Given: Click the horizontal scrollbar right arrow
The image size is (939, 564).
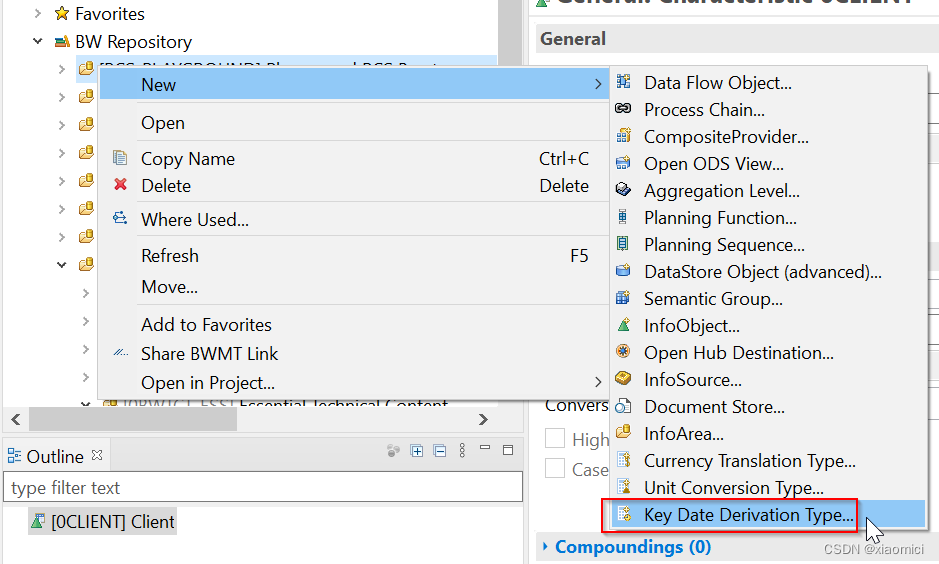Looking at the screenshot, I should 483,419.
